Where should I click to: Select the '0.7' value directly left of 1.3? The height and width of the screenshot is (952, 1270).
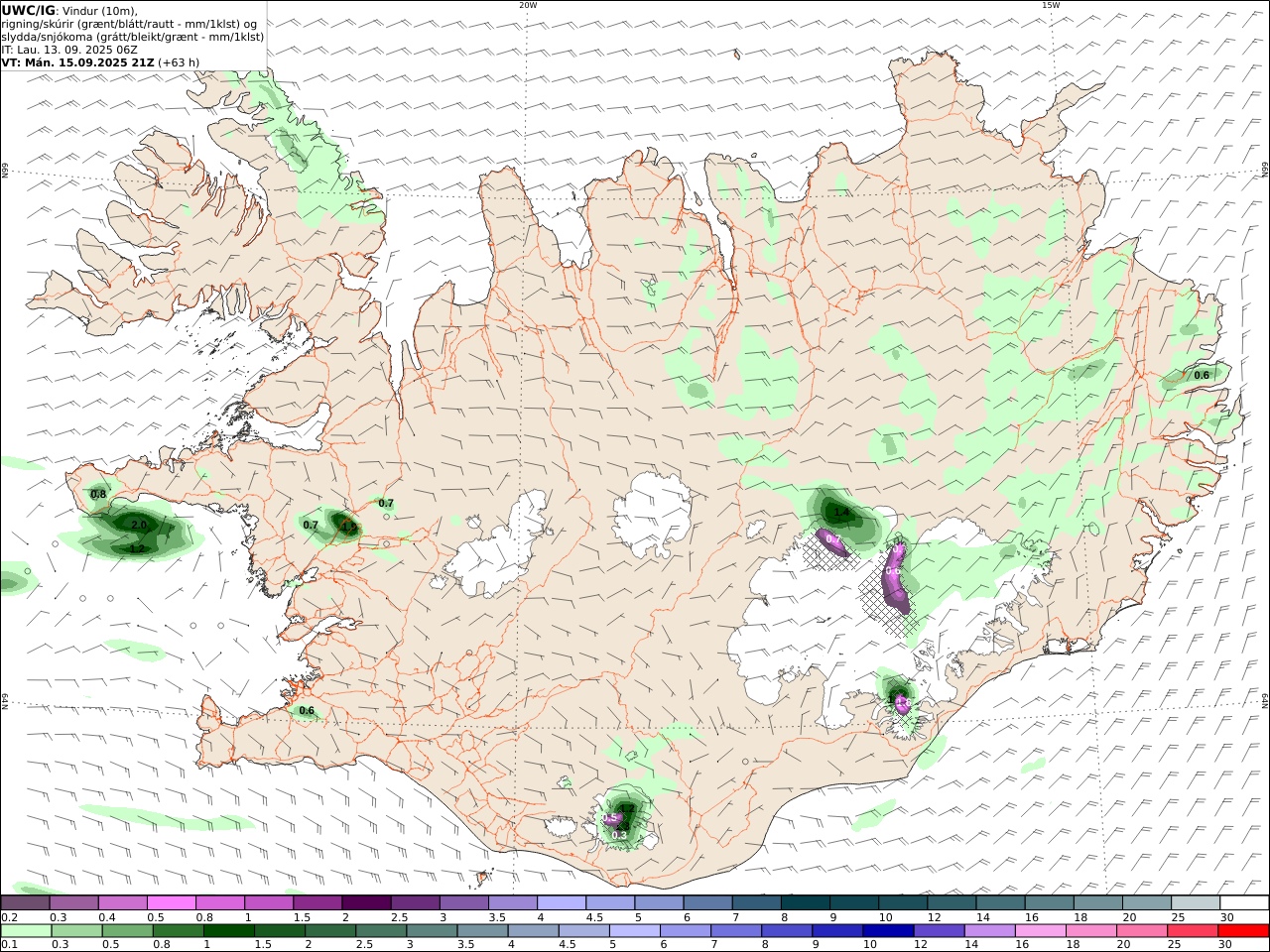pos(311,525)
